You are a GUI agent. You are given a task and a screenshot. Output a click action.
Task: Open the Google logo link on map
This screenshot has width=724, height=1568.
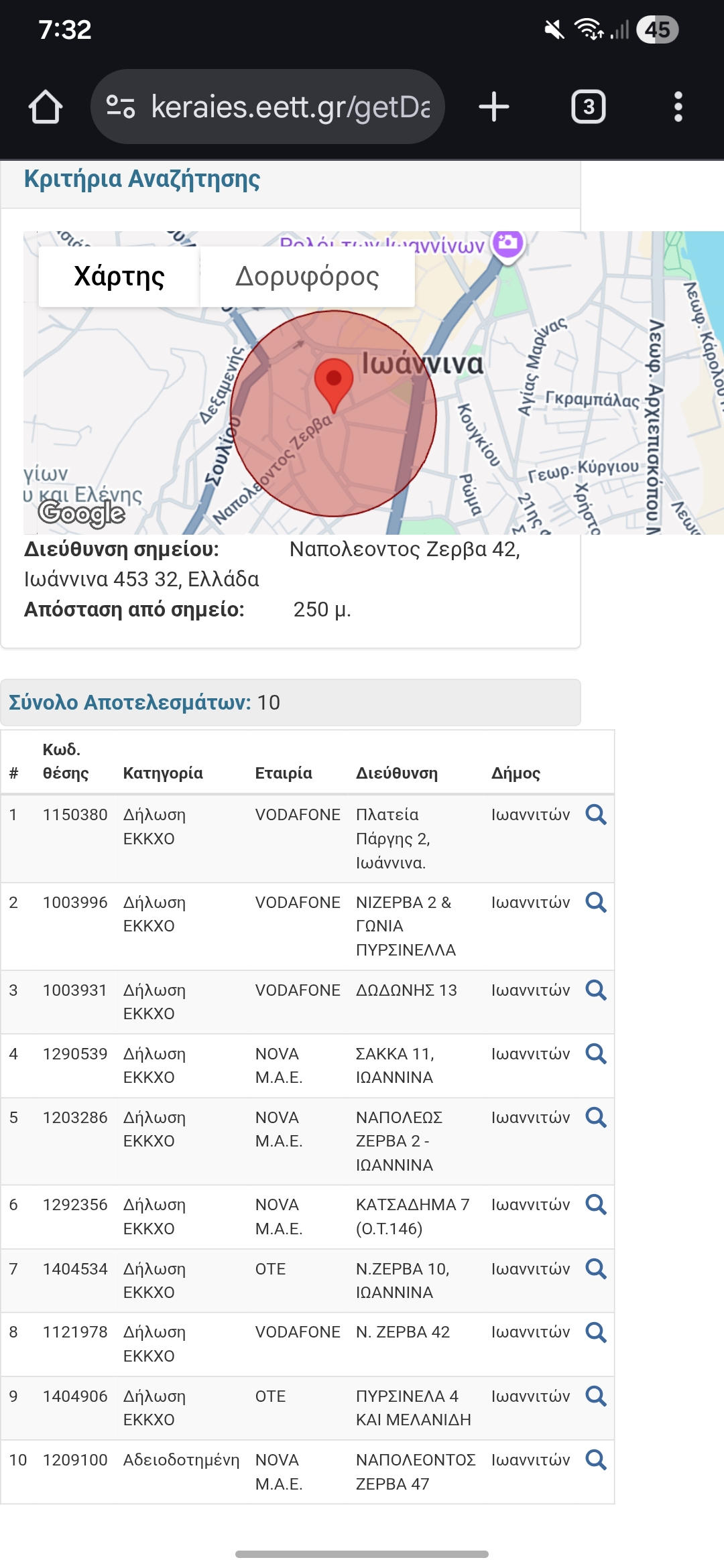(82, 513)
